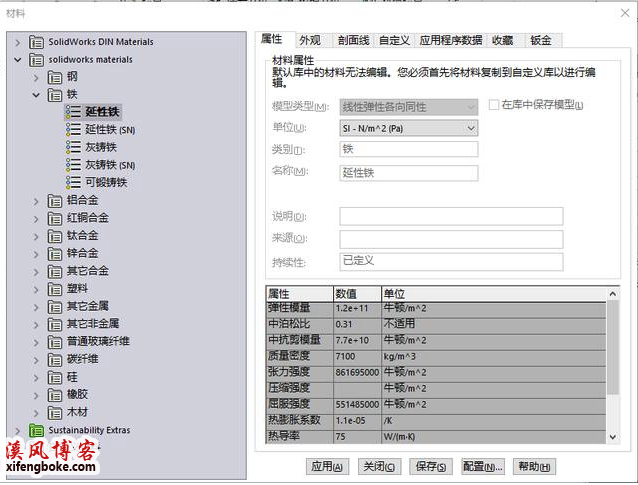Click the 可锻铸铁 material icon
This screenshot has width=638, height=485.
[x=73, y=182]
